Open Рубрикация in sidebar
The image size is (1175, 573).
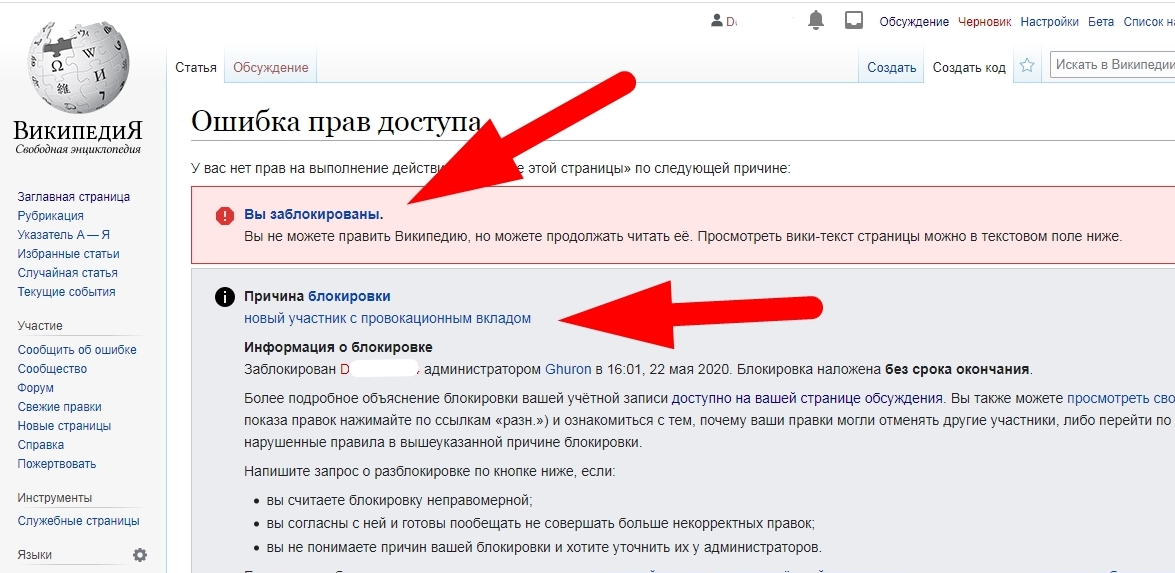(50, 216)
